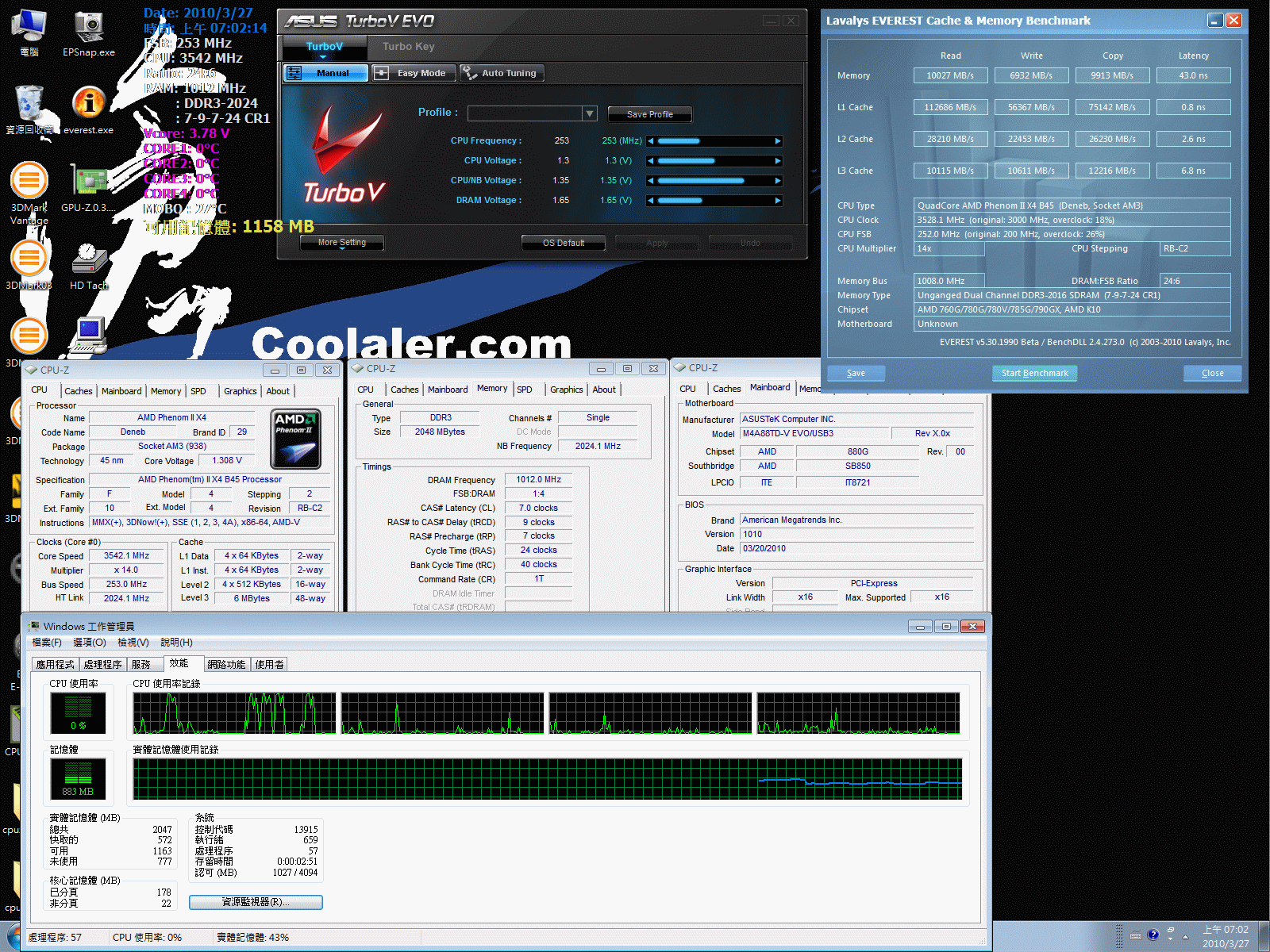Click the Core Speed 3542.1 MHz value
The image size is (1270, 952).
[126, 556]
